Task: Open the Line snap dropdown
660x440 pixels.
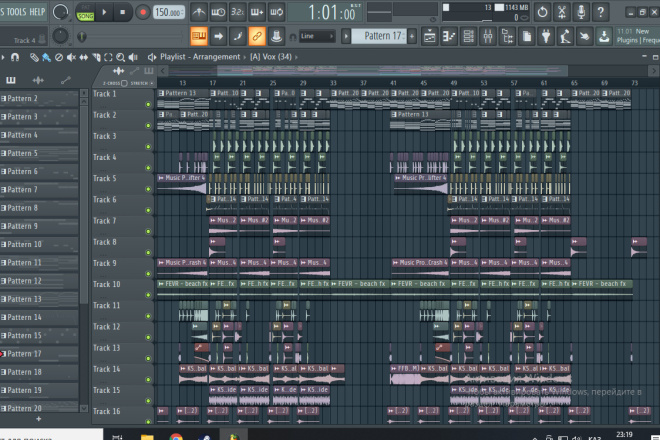Action: point(317,36)
